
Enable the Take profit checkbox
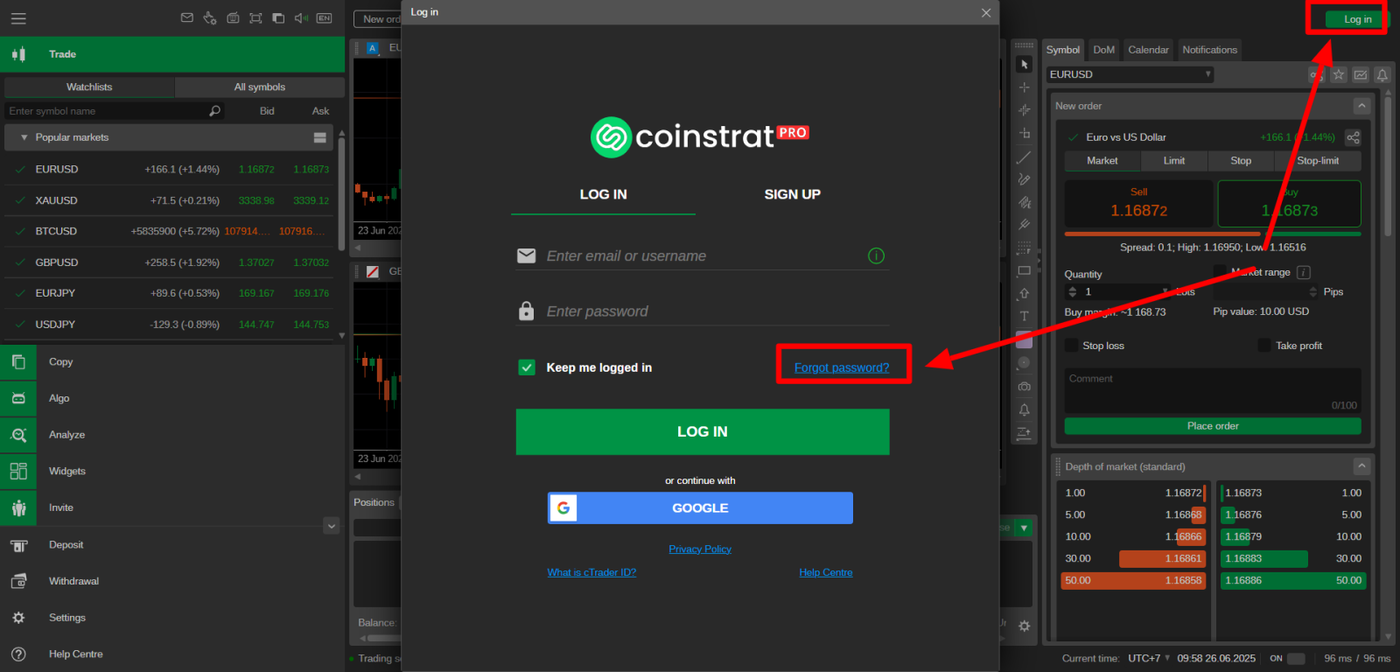point(1264,345)
